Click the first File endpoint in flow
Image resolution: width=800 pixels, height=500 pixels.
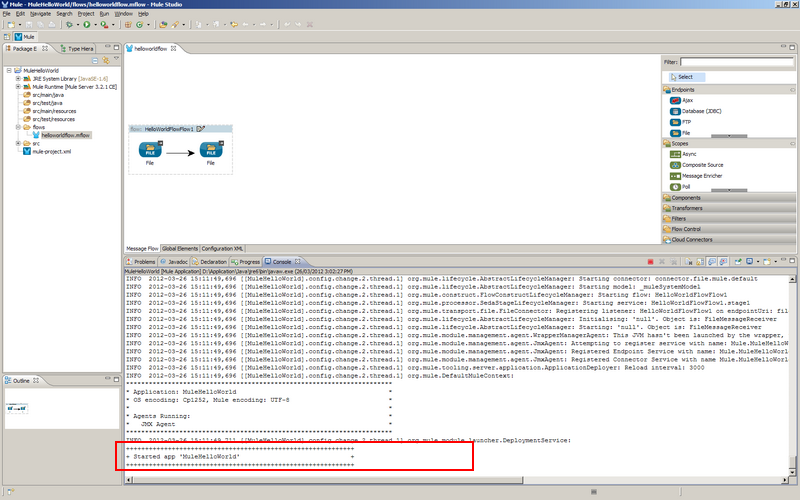pyautogui.click(x=150, y=150)
